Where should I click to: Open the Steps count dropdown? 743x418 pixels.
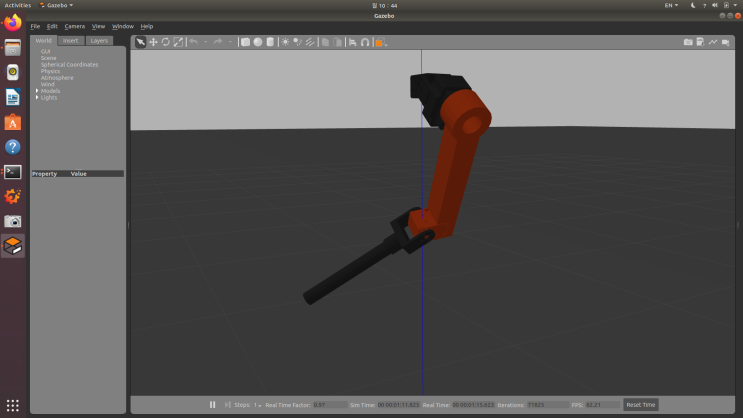(258, 405)
